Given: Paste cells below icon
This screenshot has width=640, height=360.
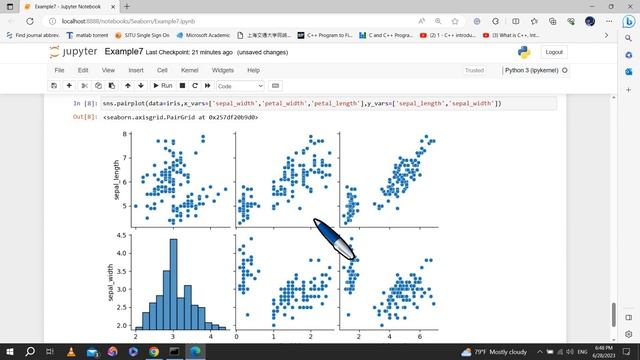Looking at the screenshot, I should tap(112, 86).
